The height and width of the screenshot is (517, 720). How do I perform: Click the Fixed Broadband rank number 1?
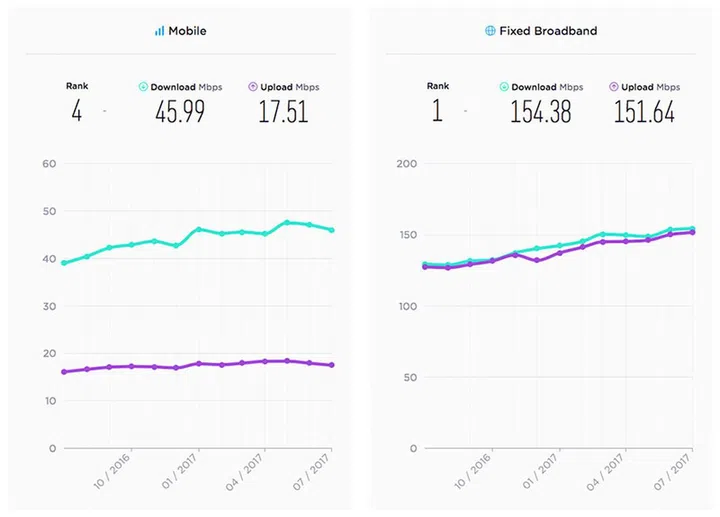pyautogui.click(x=437, y=112)
